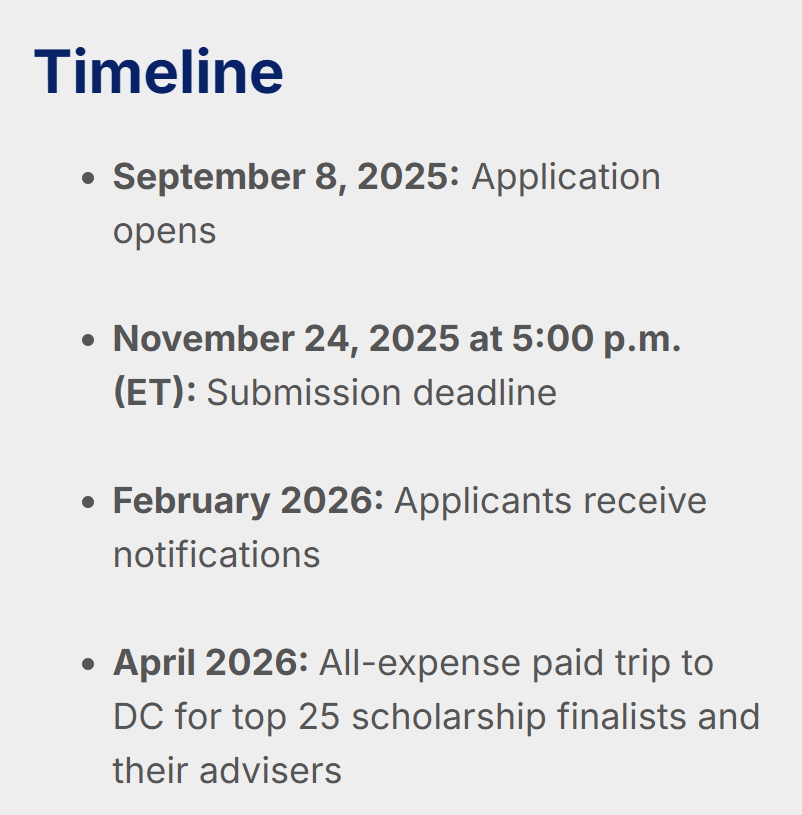
Task: Click the '5:00 p.m.' time text
Action: [596, 339]
